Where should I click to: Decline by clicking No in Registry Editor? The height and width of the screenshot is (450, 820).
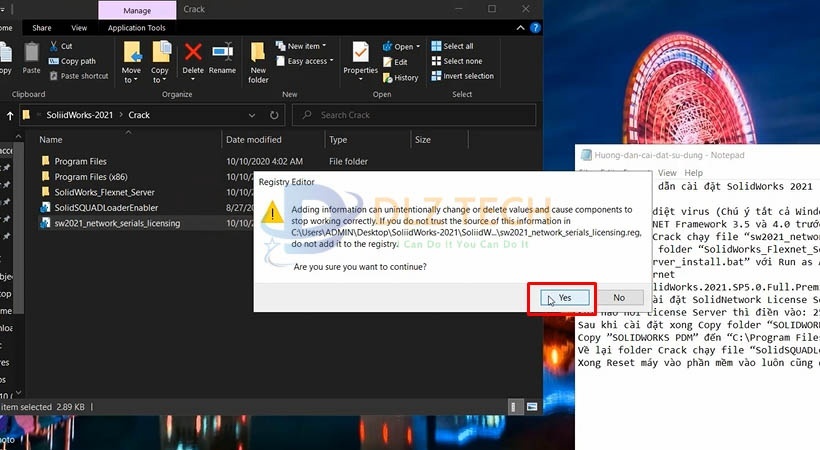point(620,298)
